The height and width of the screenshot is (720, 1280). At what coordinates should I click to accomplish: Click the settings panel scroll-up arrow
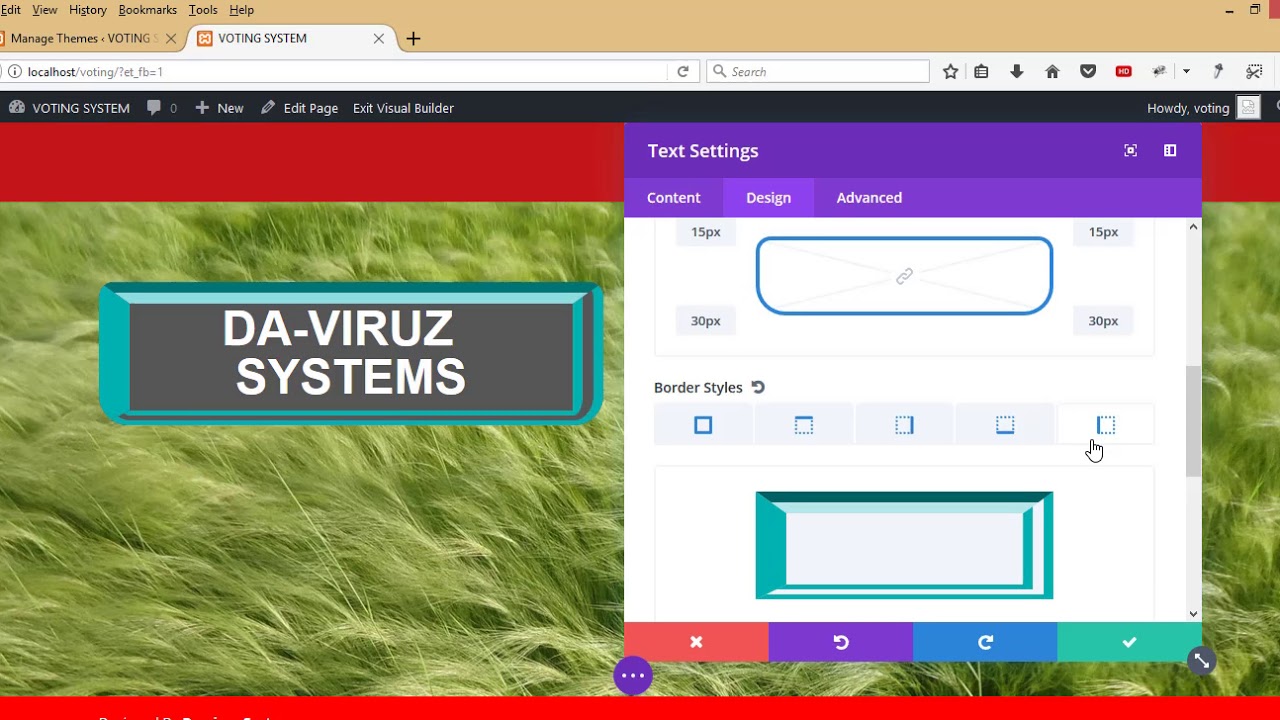[1193, 227]
